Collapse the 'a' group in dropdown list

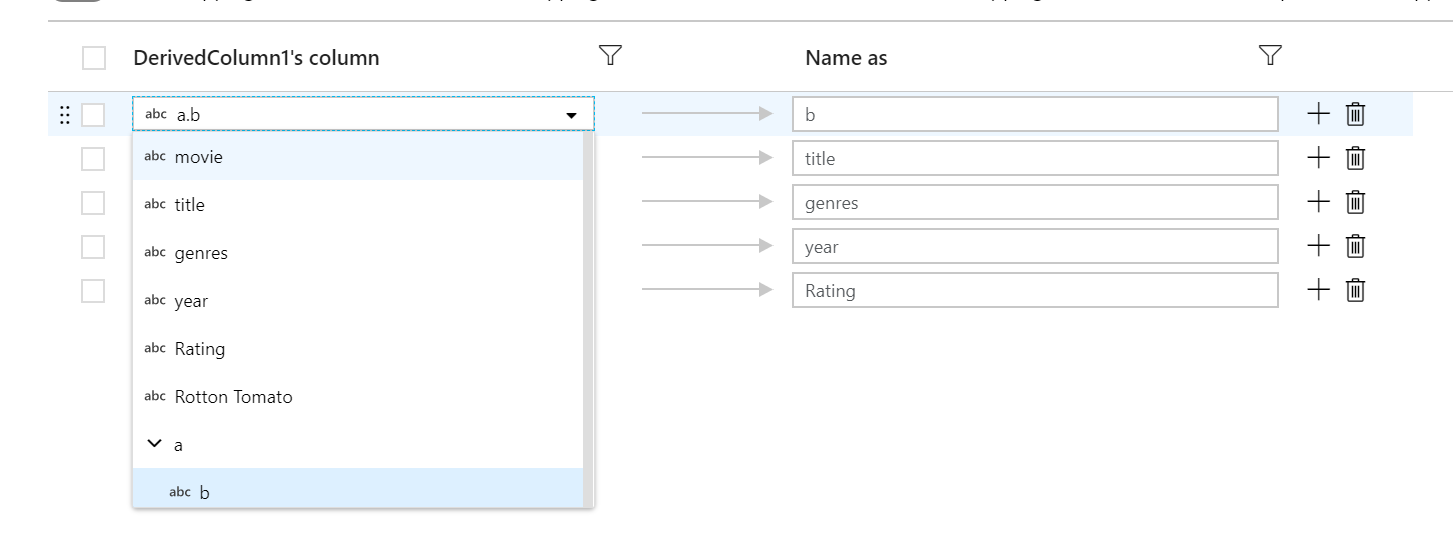[154, 444]
